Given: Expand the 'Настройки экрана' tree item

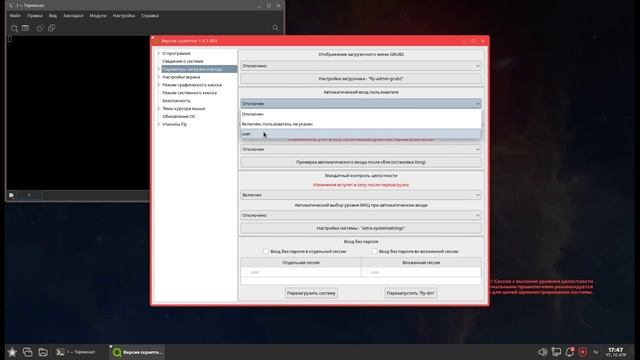Looking at the screenshot, I should [159, 77].
